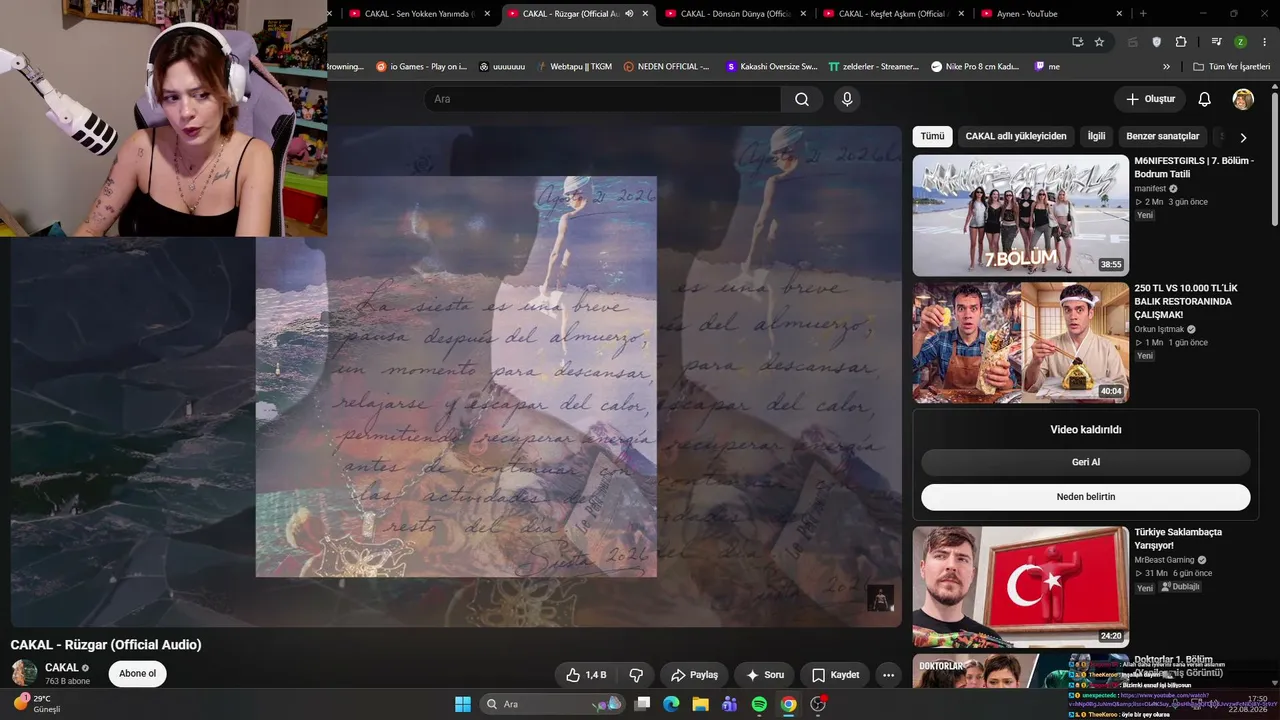Open a new Chrome tab with the plus button

1143,14
